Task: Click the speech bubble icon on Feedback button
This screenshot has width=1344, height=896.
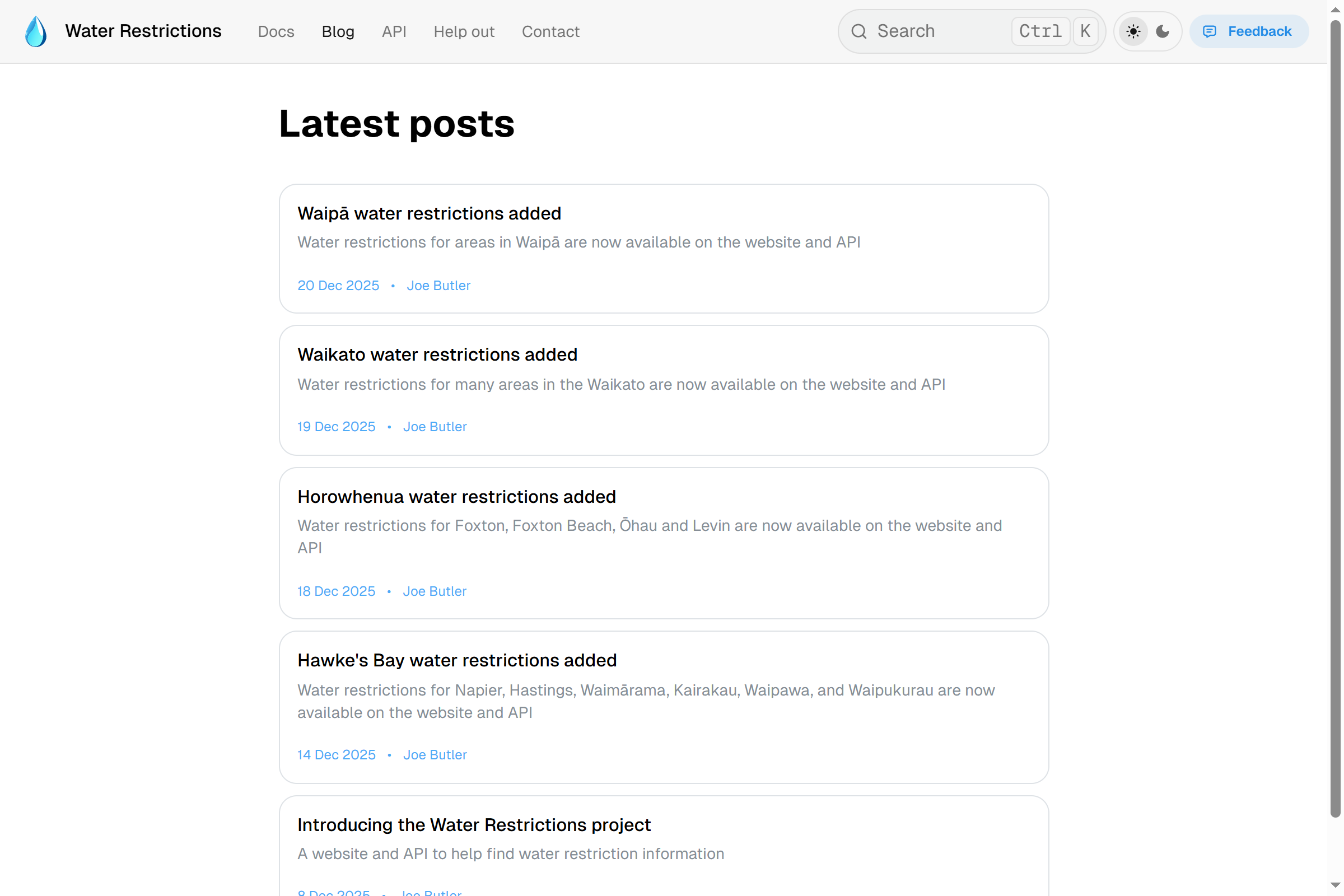Action: [x=1210, y=31]
